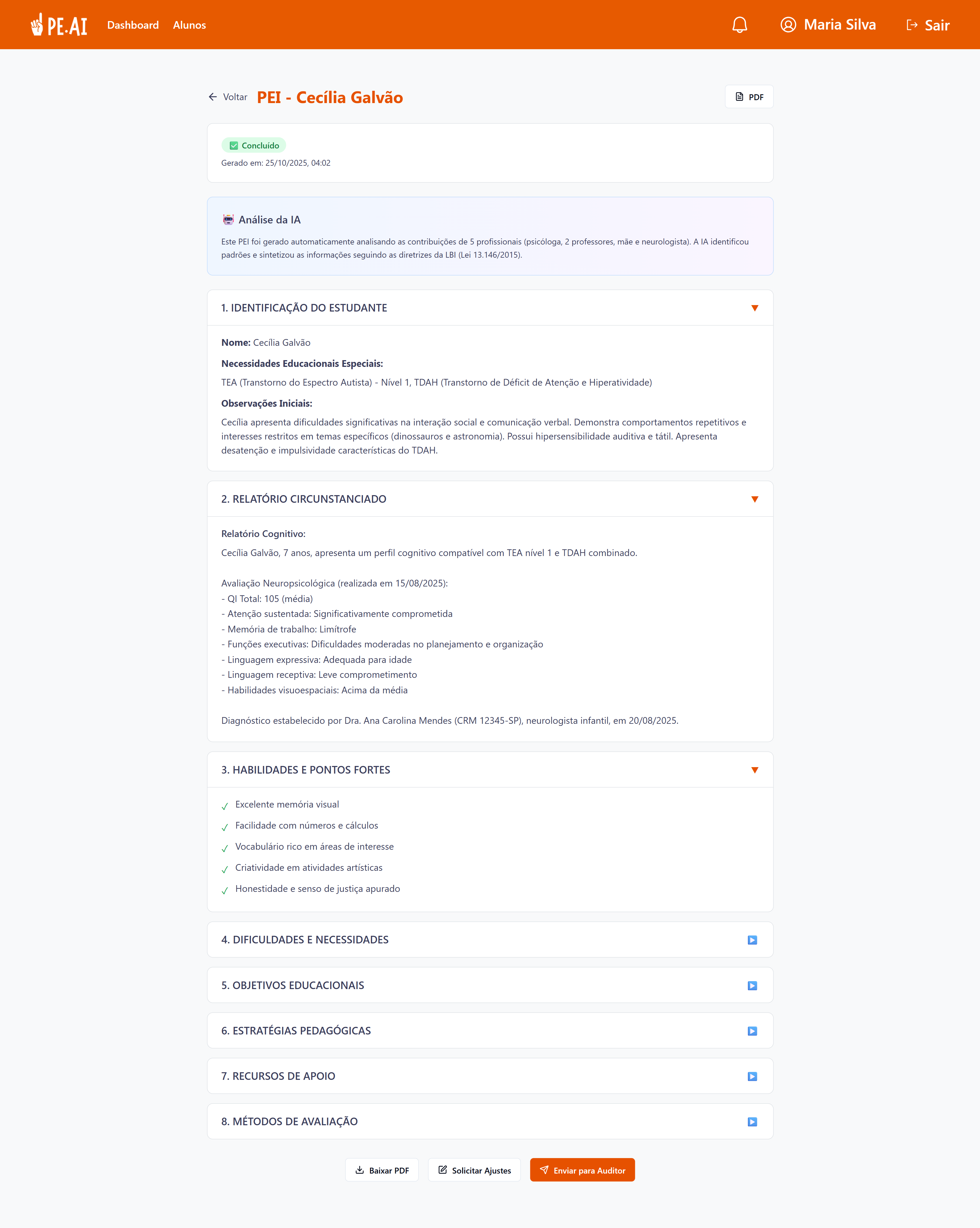Click the Baixar PDF button
The width and height of the screenshot is (980, 1228).
382,1171
